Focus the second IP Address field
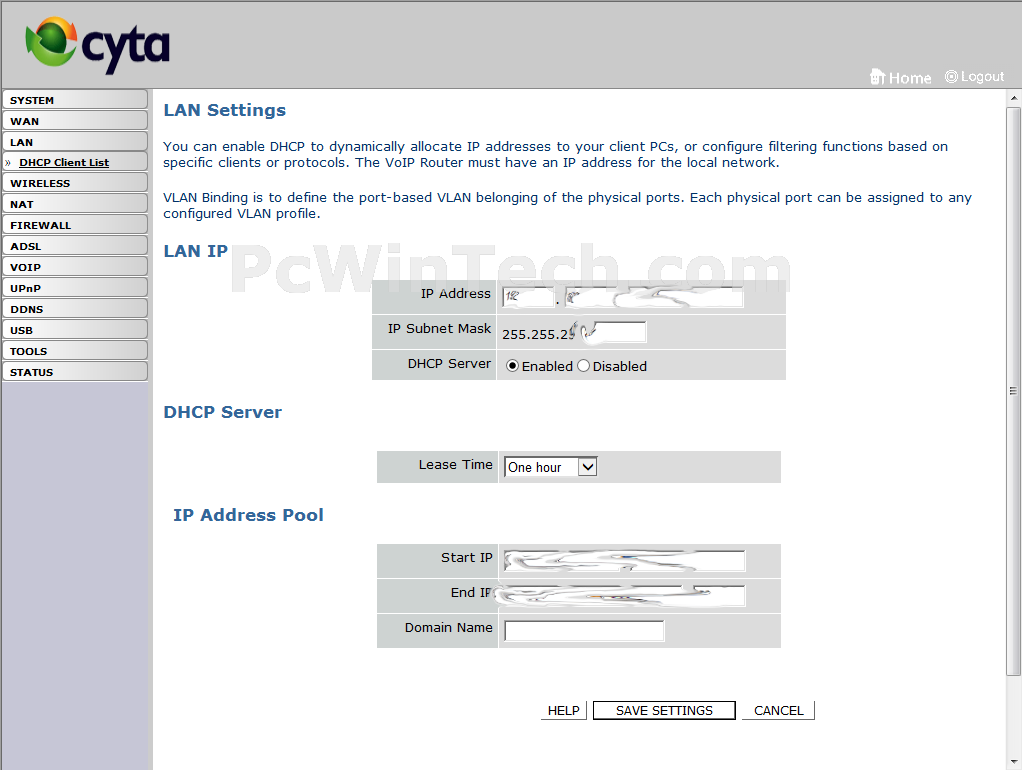 [654, 297]
